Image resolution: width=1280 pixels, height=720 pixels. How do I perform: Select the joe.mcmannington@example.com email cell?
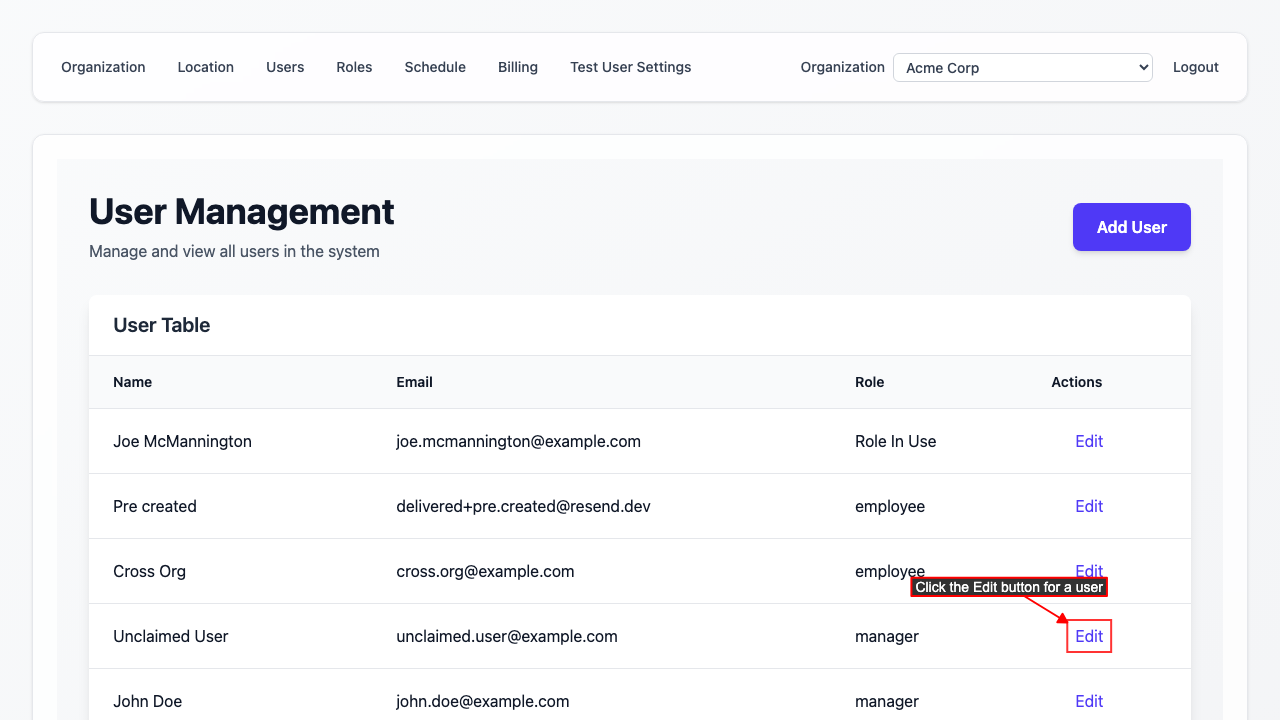[x=518, y=441]
